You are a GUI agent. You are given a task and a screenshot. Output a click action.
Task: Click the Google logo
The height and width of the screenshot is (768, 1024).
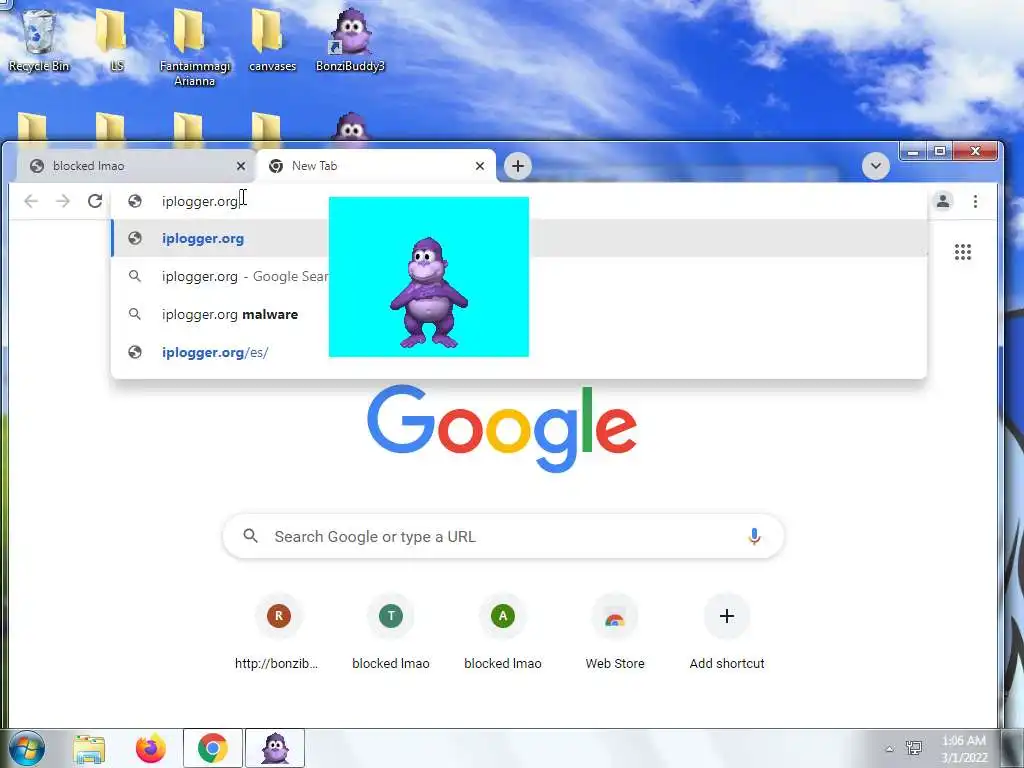pos(502,428)
